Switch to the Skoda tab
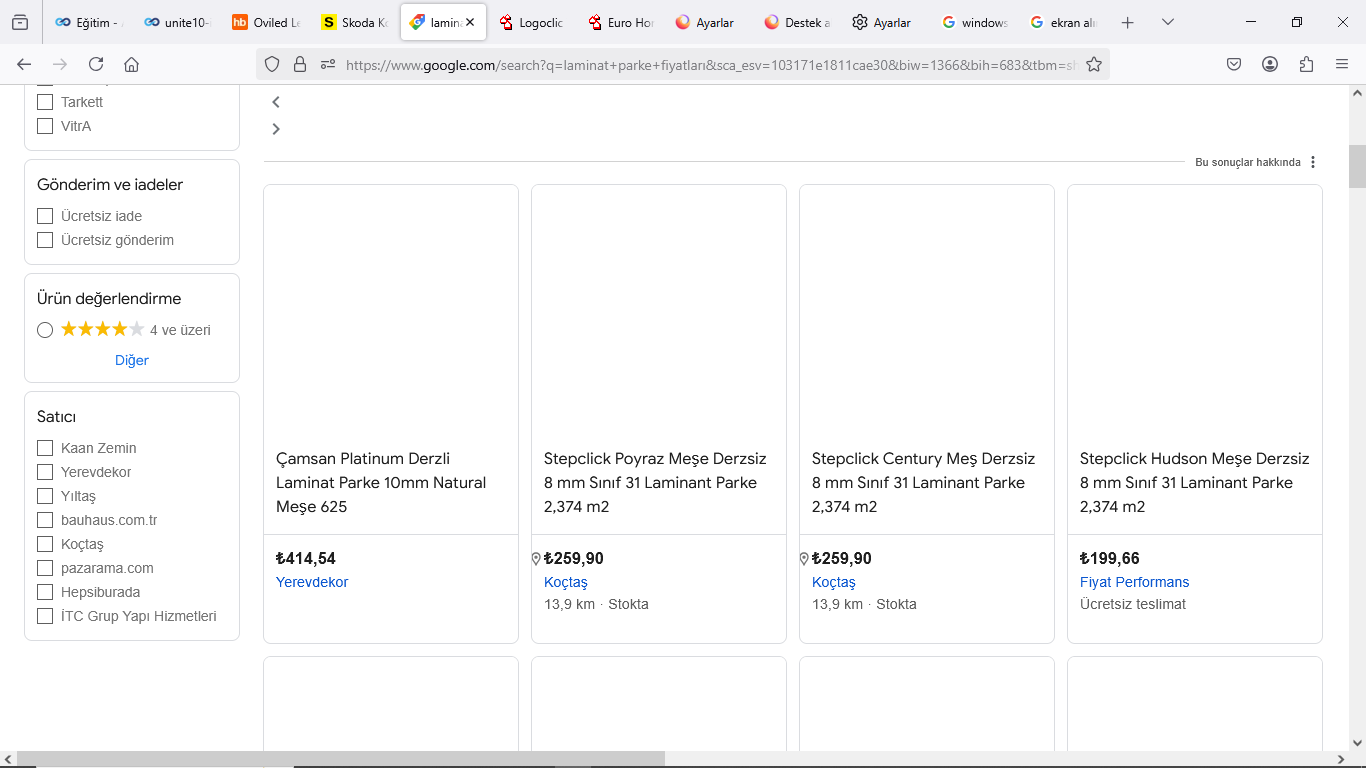Screen dimensions: 1366x768 point(355,22)
